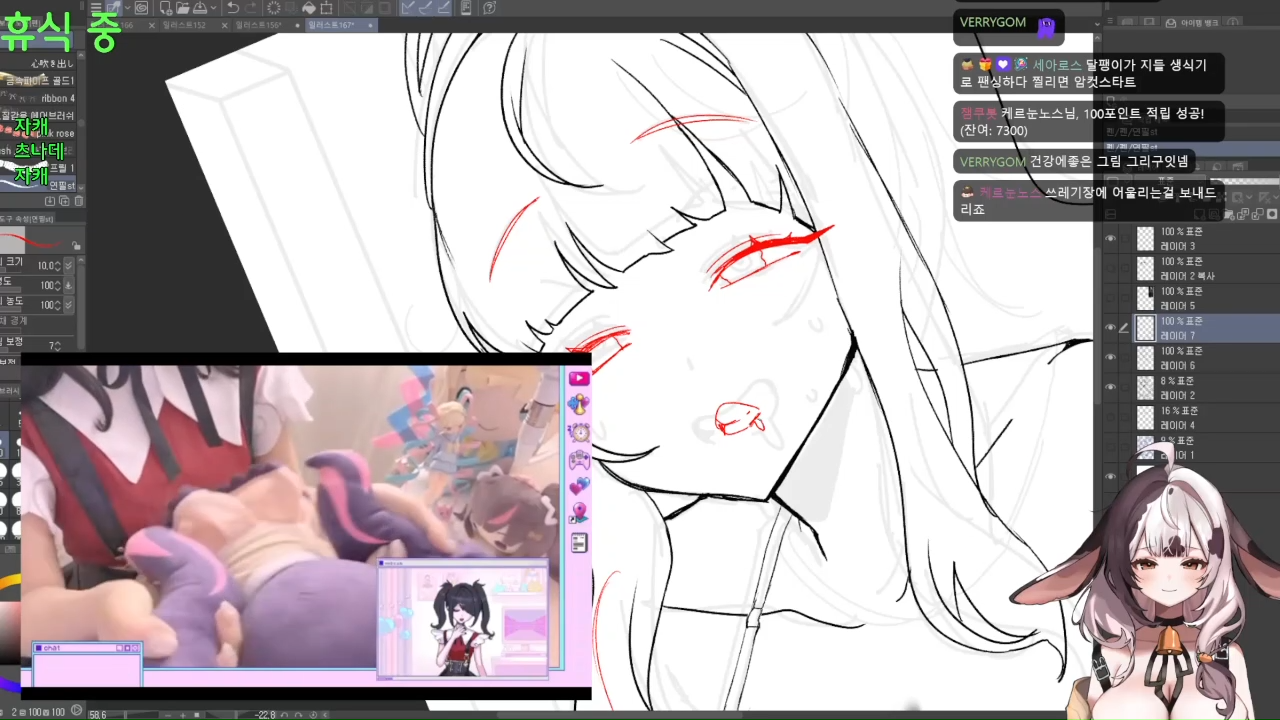Hide 레이어 3 with its eye icon

coord(1110,239)
